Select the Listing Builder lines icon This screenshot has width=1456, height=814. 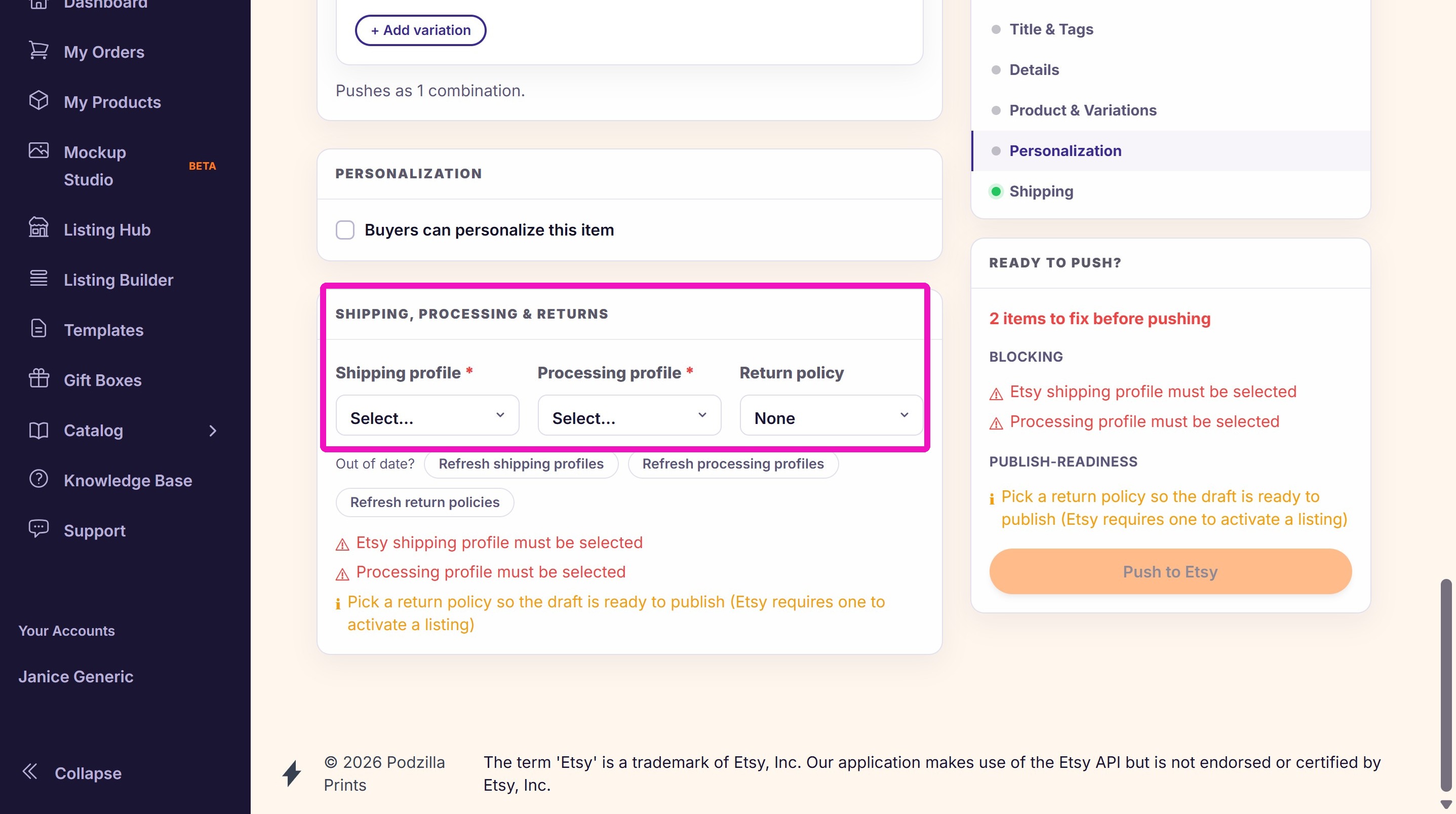tap(38, 278)
